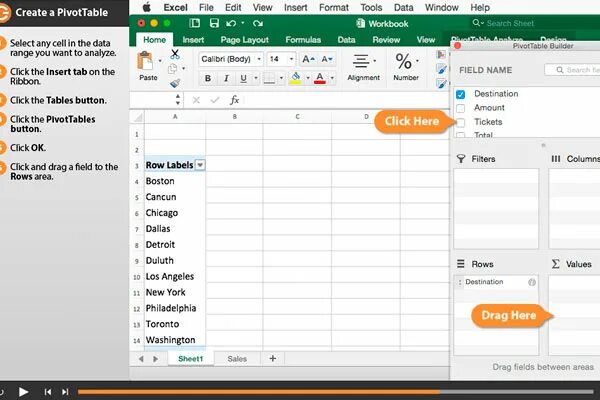
Task: Click the Cut scissors icon
Action: pyautogui.click(x=175, y=54)
